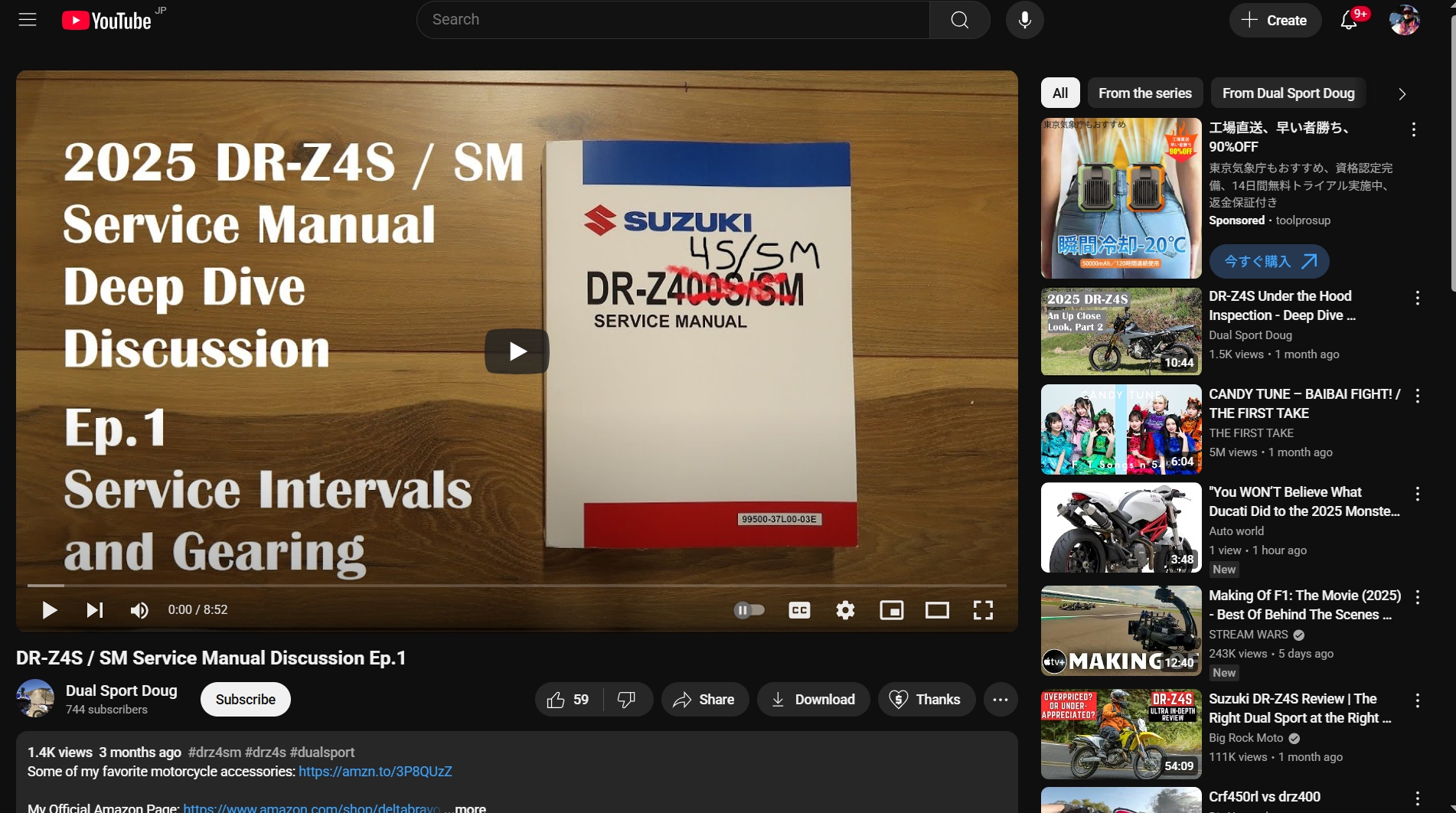Subscribe to Dual Sport Doug

click(x=245, y=700)
